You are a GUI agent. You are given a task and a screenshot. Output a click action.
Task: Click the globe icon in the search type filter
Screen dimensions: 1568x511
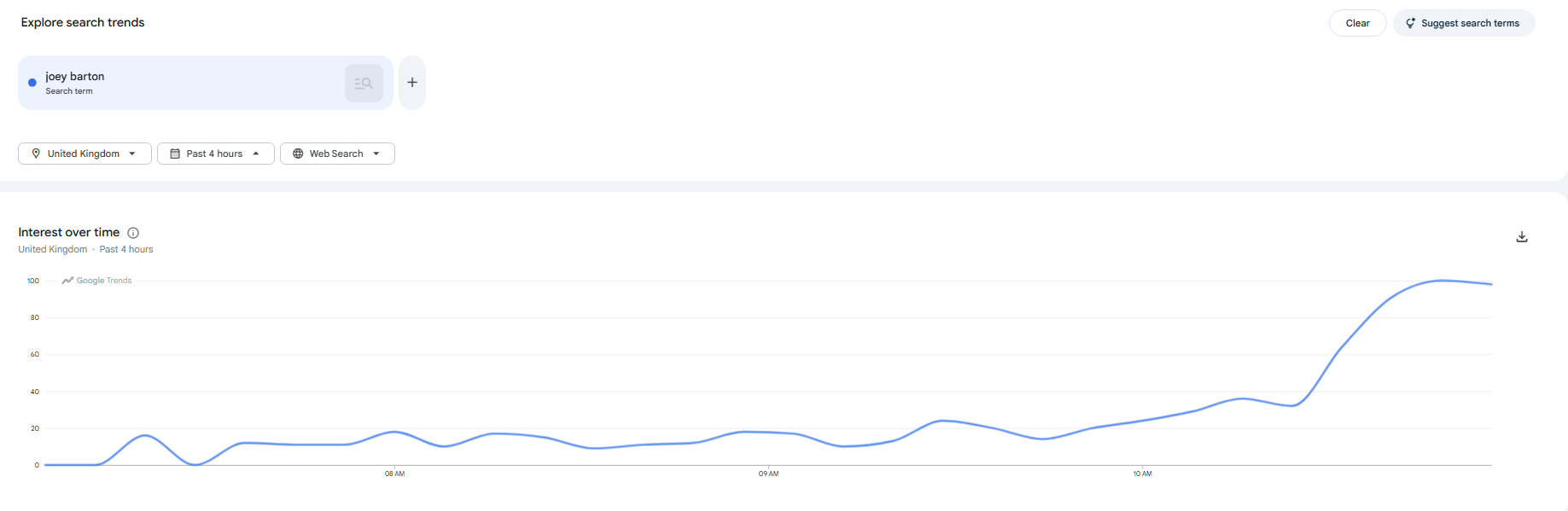[x=298, y=154]
